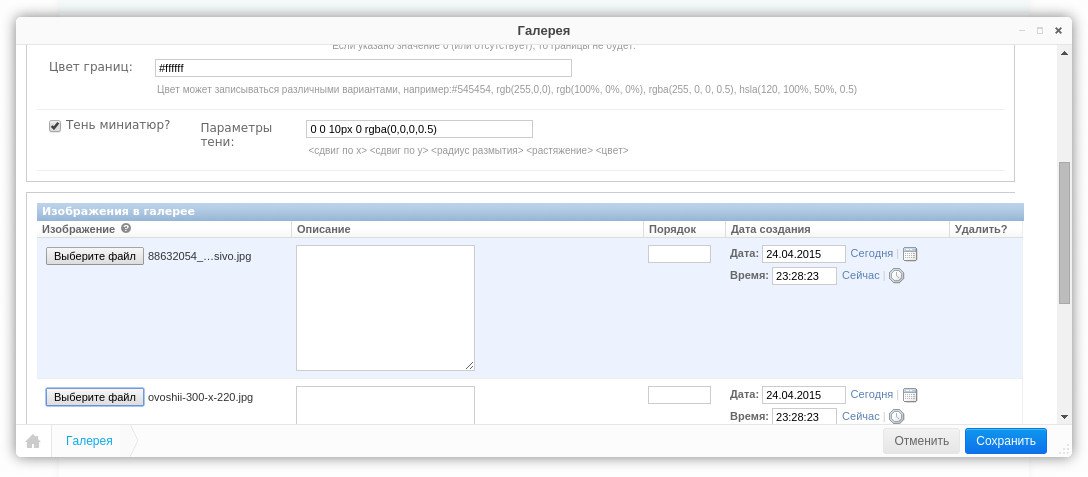Click the Галерея breadcrumb item
This screenshot has width=1088, height=477.
pyautogui.click(x=89, y=441)
